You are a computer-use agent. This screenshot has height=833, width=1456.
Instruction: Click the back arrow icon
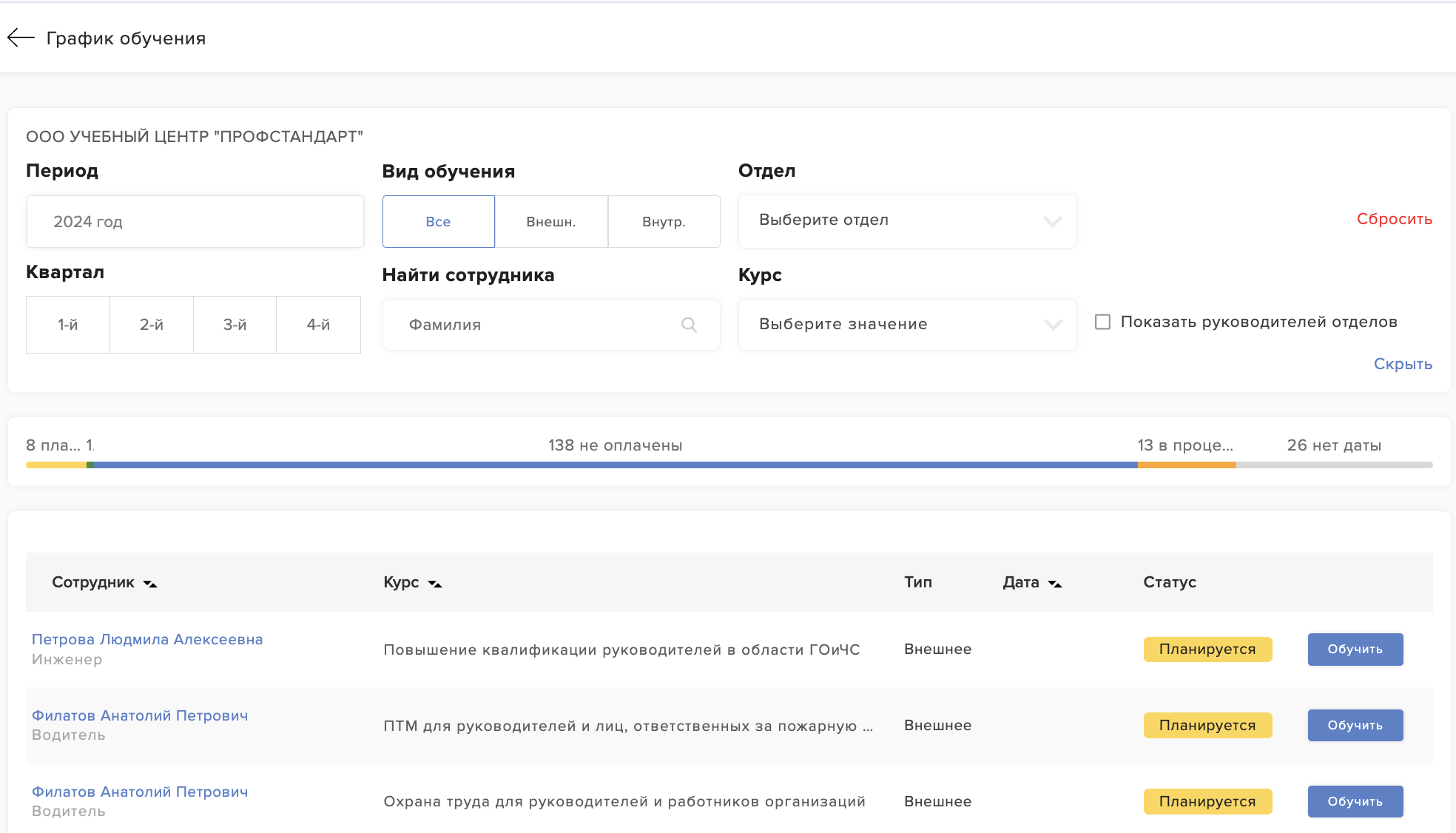(x=21, y=38)
